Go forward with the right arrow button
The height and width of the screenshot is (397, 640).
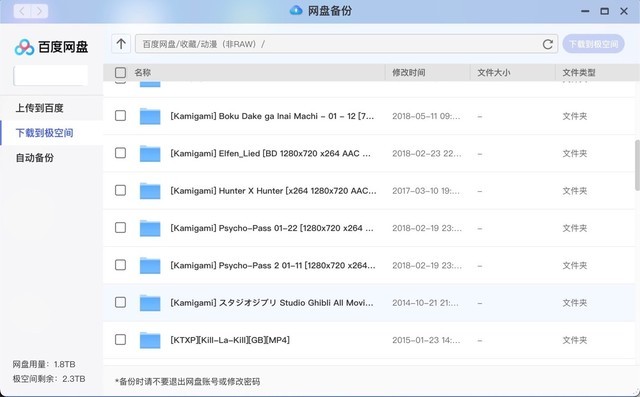tap(39, 11)
